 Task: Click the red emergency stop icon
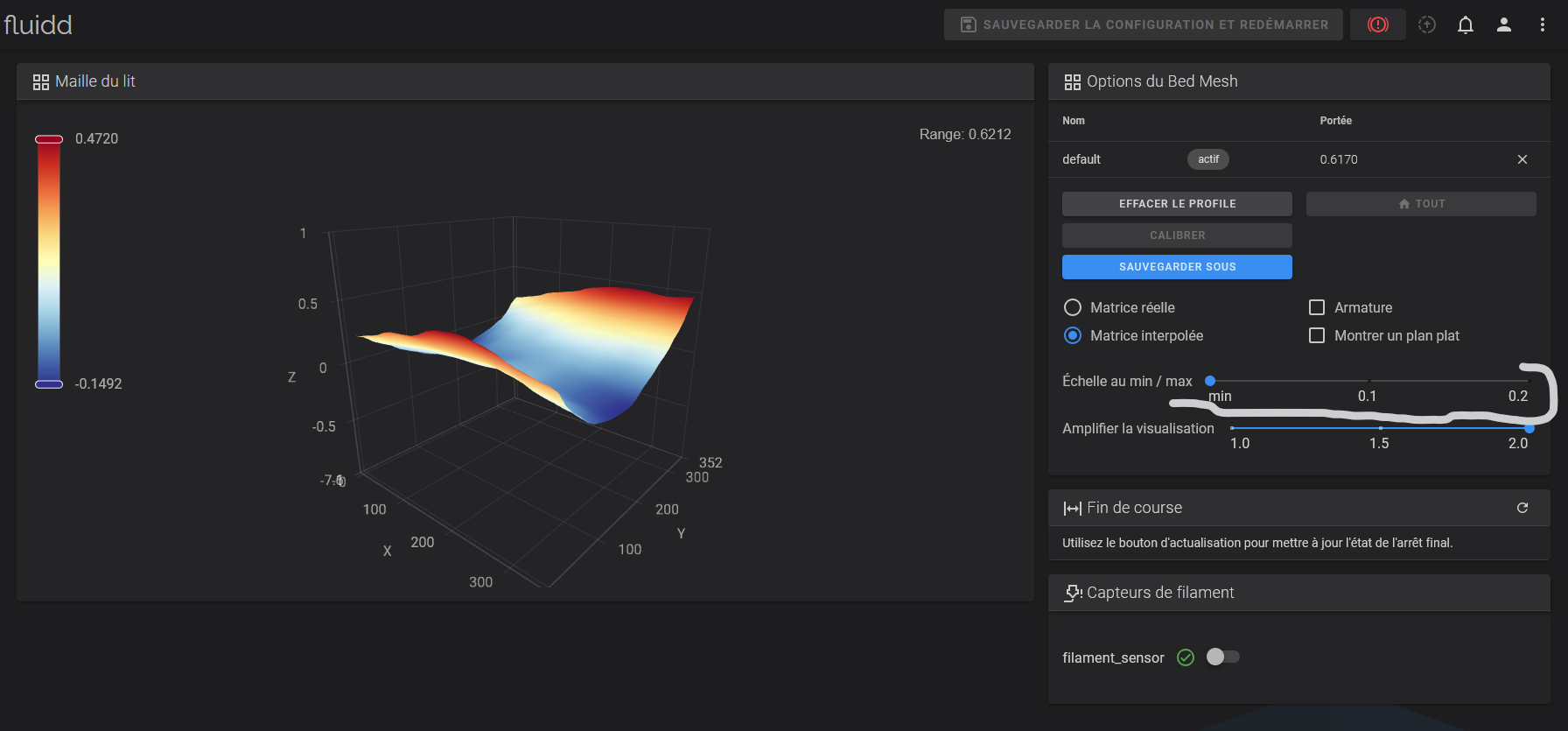coord(1378,25)
